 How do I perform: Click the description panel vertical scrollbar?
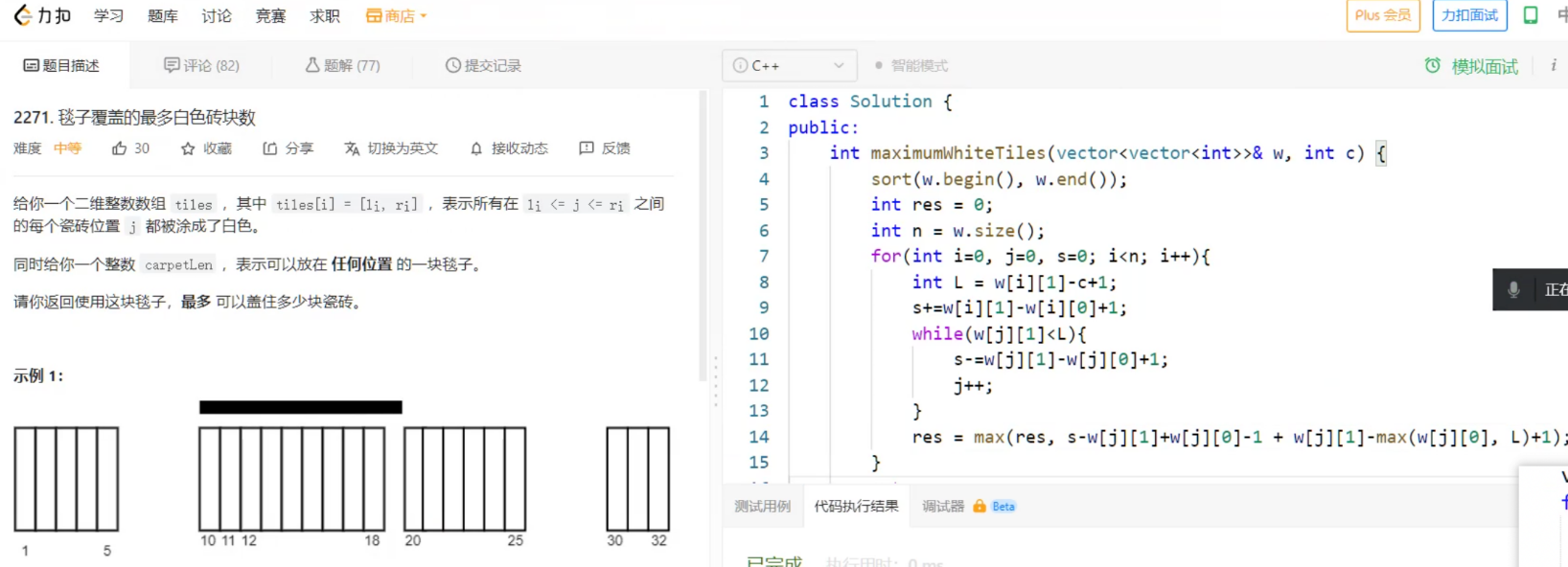tap(703, 235)
